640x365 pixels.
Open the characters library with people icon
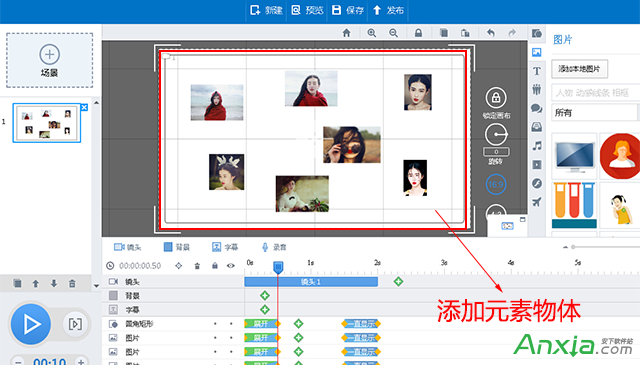(537, 89)
